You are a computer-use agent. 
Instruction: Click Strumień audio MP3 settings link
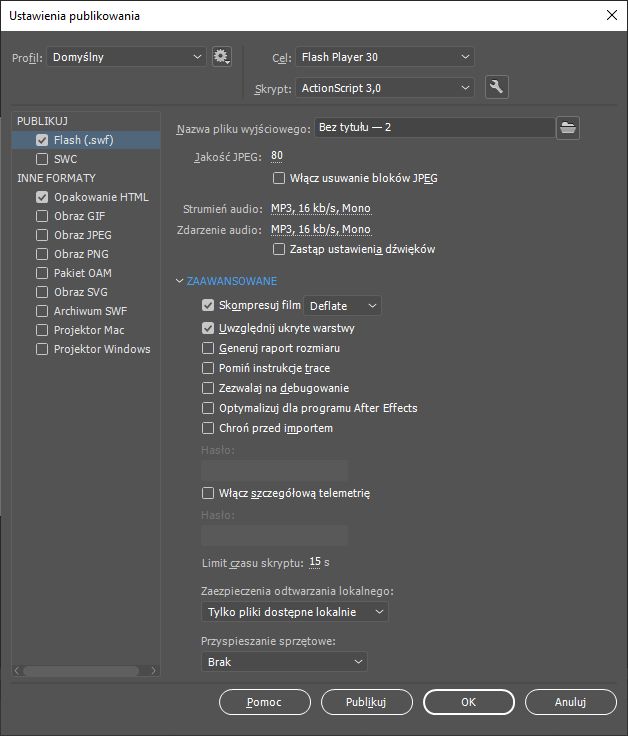click(x=320, y=209)
